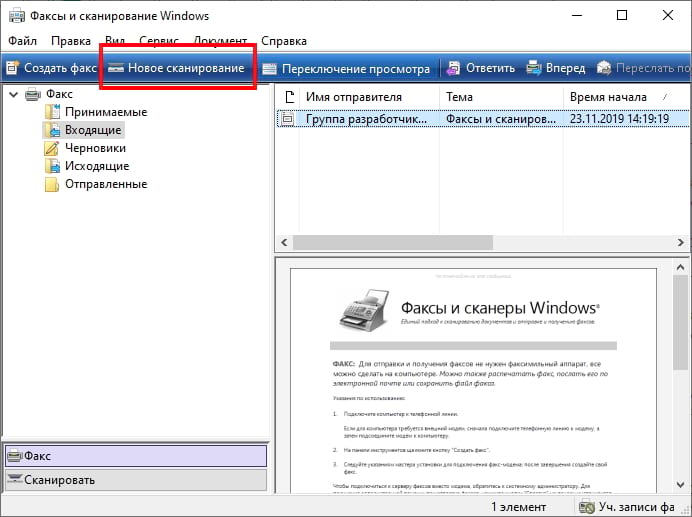Select the Входящие folder
692x517 pixels.
click(93, 130)
